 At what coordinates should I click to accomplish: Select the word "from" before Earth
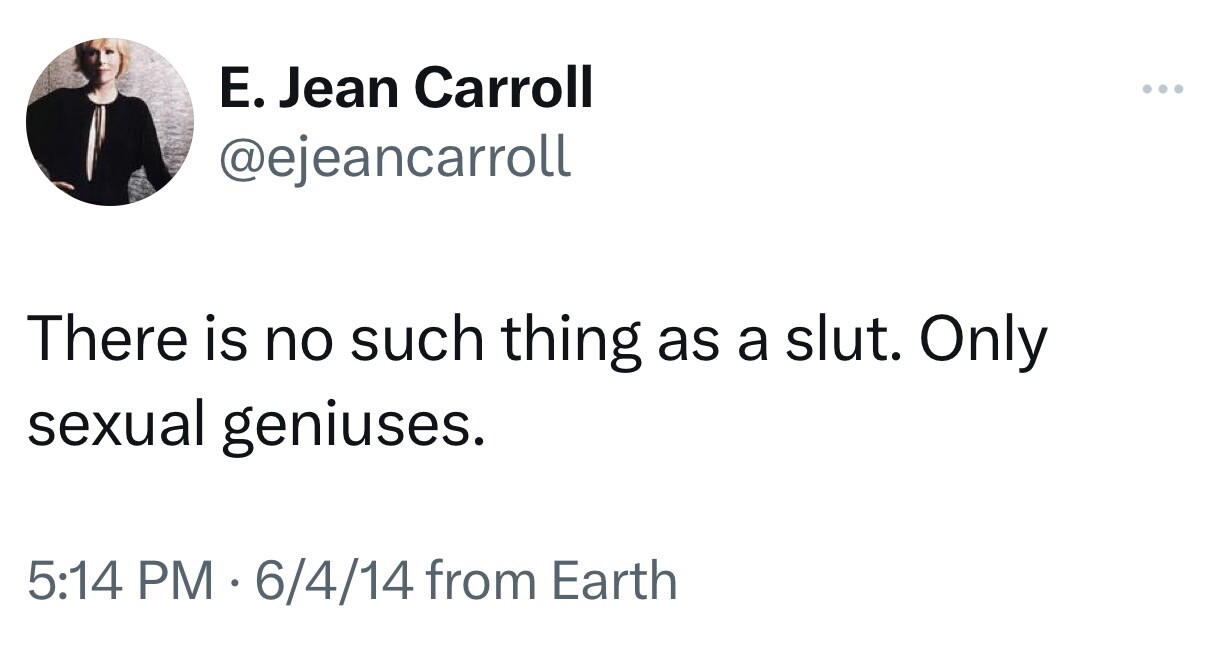(484, 581)
